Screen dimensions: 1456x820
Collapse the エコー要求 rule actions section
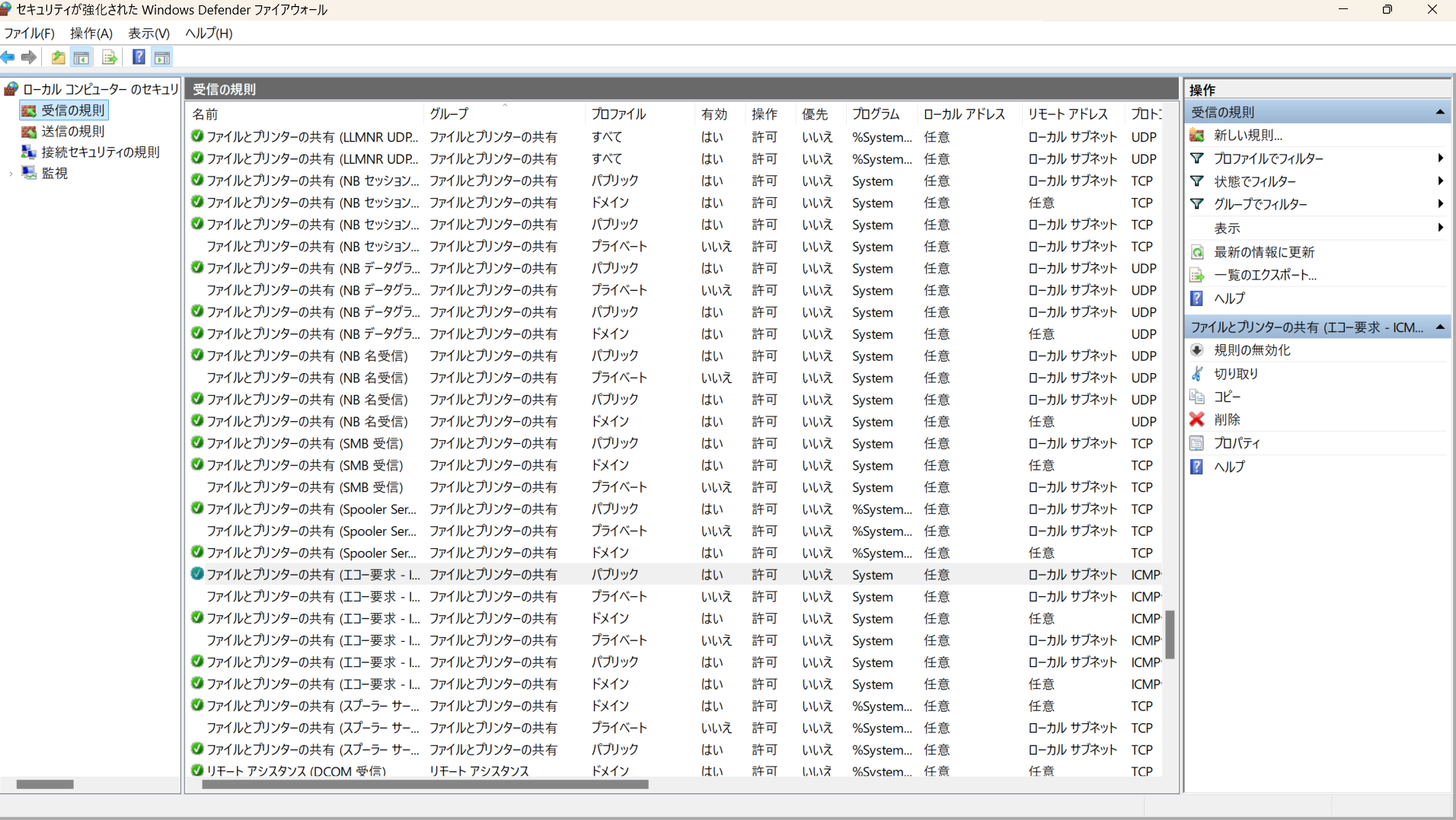pos(1440,327)
